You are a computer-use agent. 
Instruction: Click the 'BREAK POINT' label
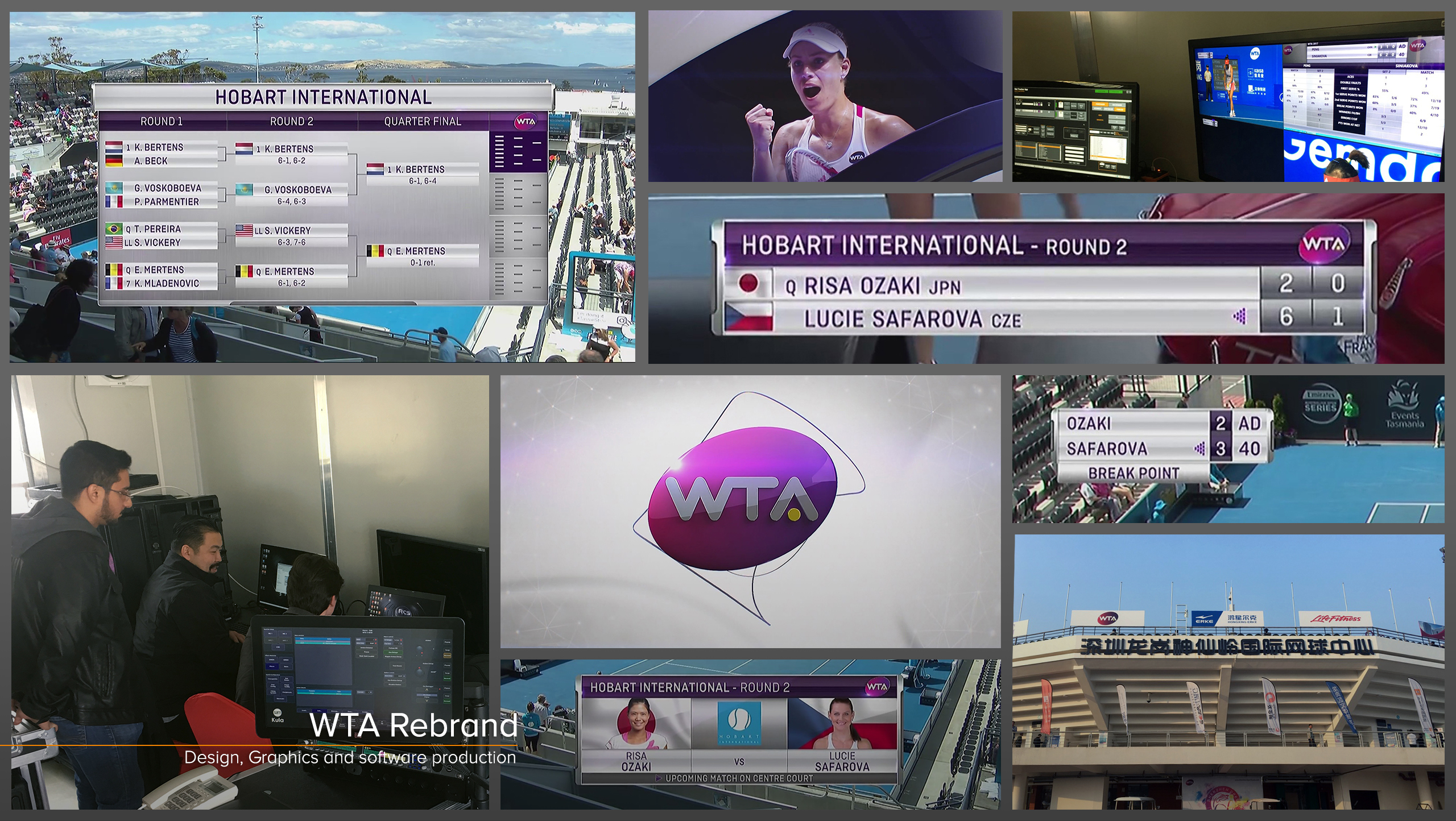click(1134, 473)
